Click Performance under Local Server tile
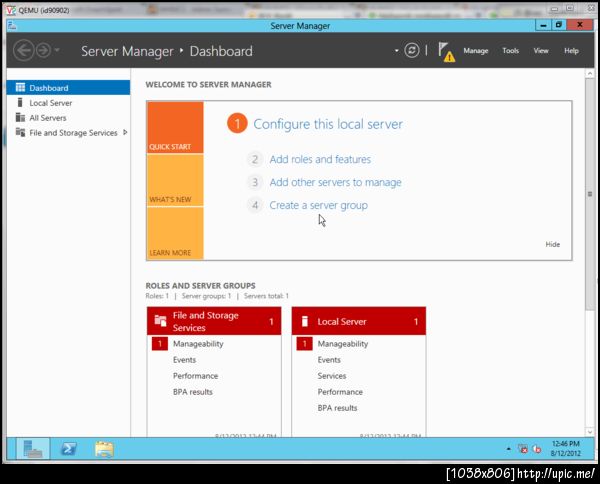Image resolution: width=600 pixels, height=484 pixels. click(x=340, y=392)
